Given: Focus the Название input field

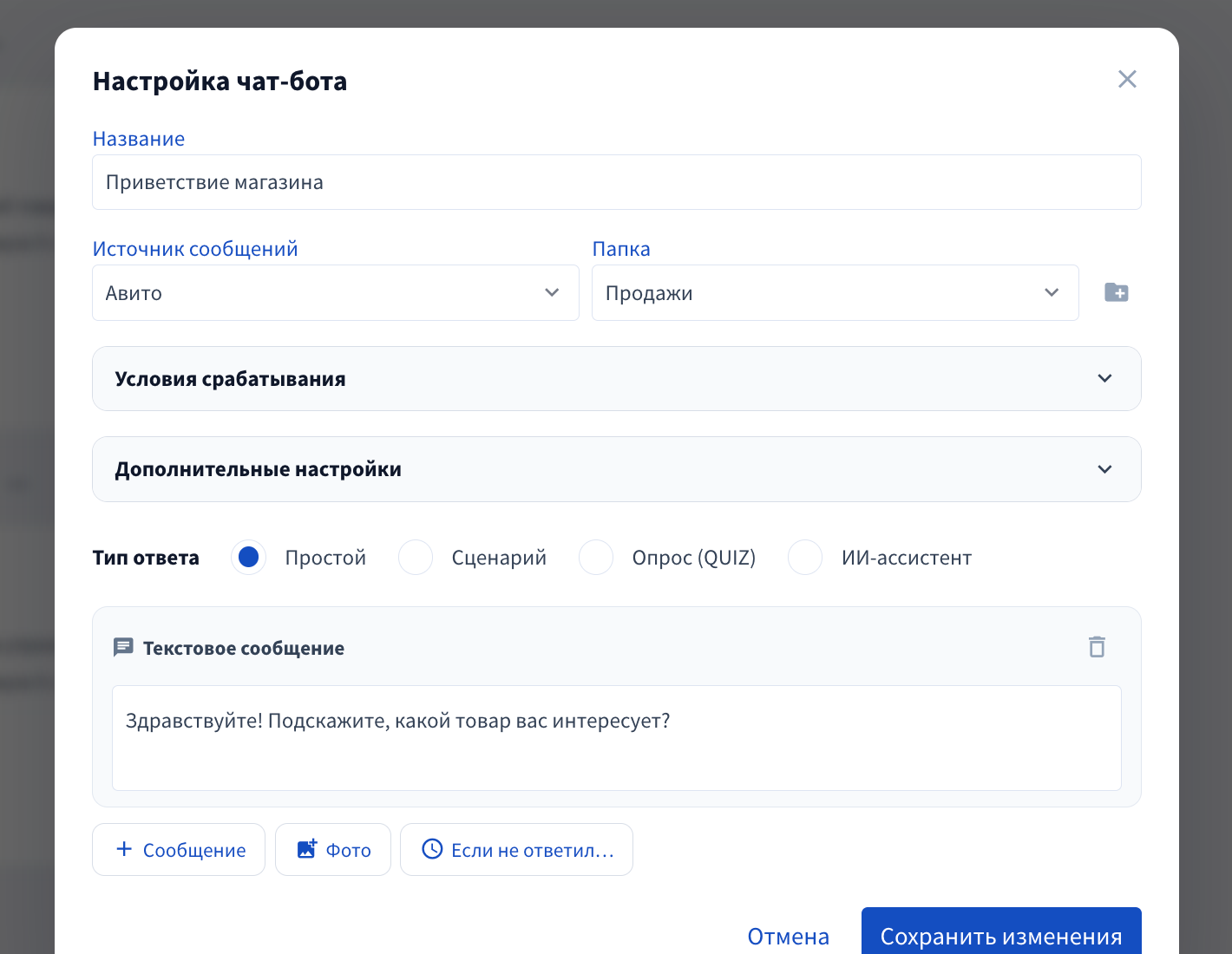Looking at the screenshot, I should (x=617, y=182).
